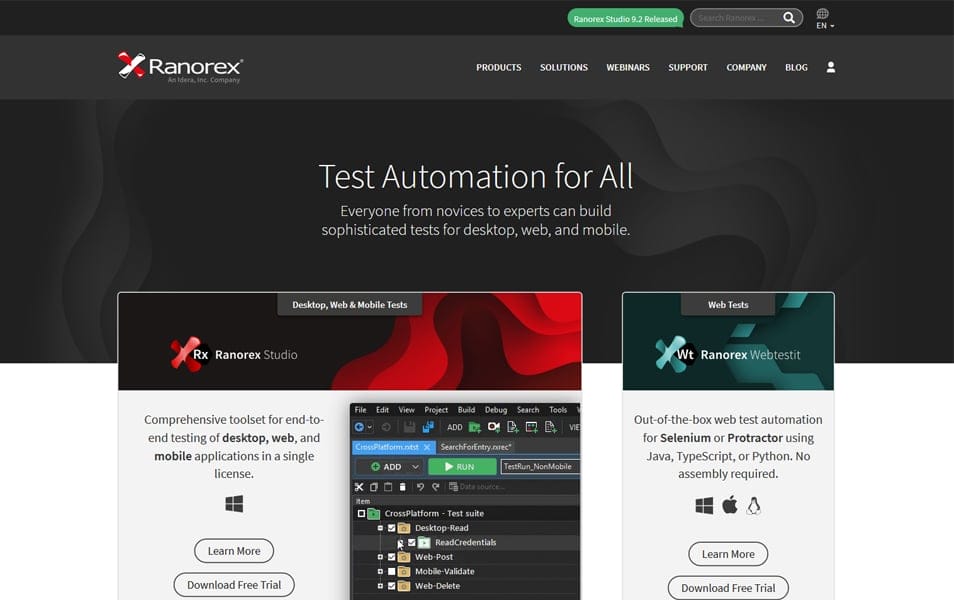Viewport: 954px width, 600px height.
Task: Open the COMPANY menu
Action: coord(746,68)
